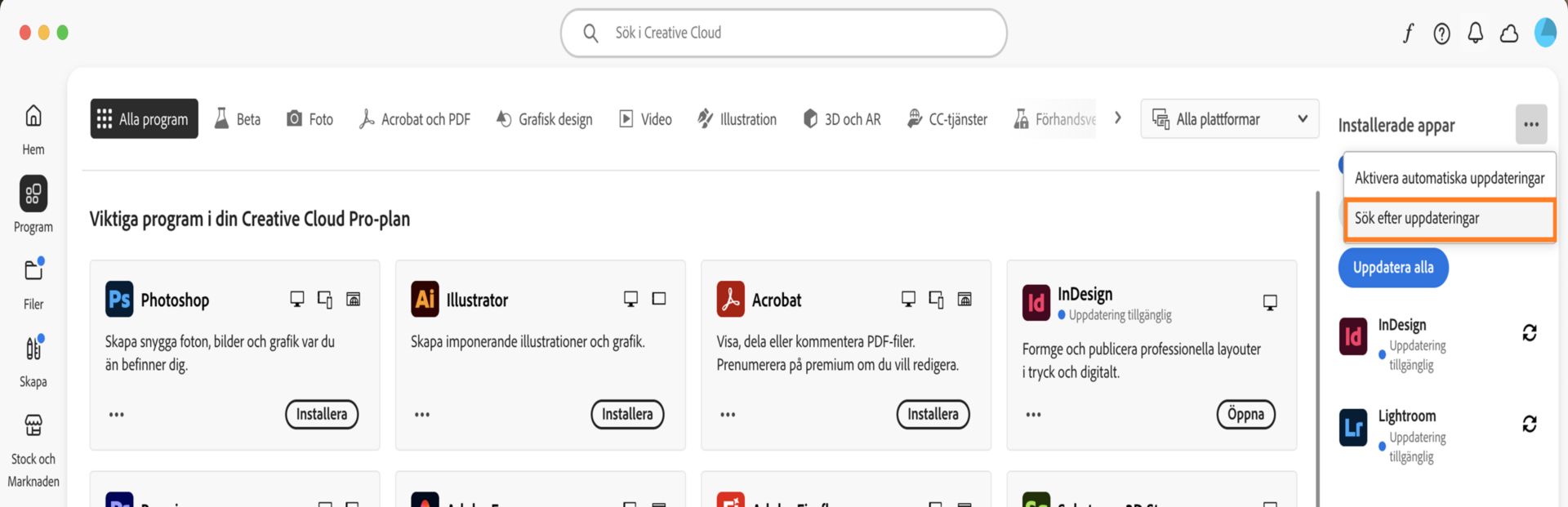Click Photoshop web platform icon
Screen dimensions: 1568x507
354,300
